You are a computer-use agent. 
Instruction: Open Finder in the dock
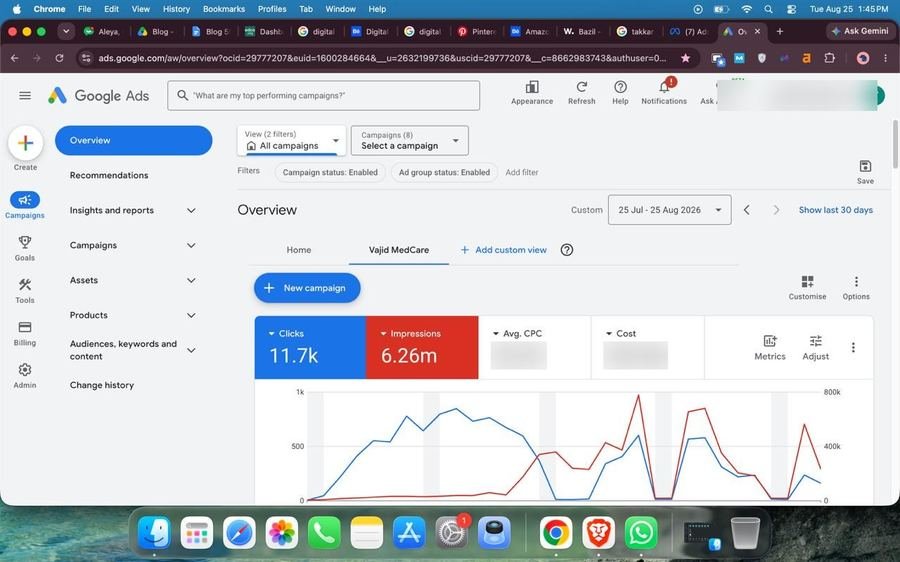154,533
